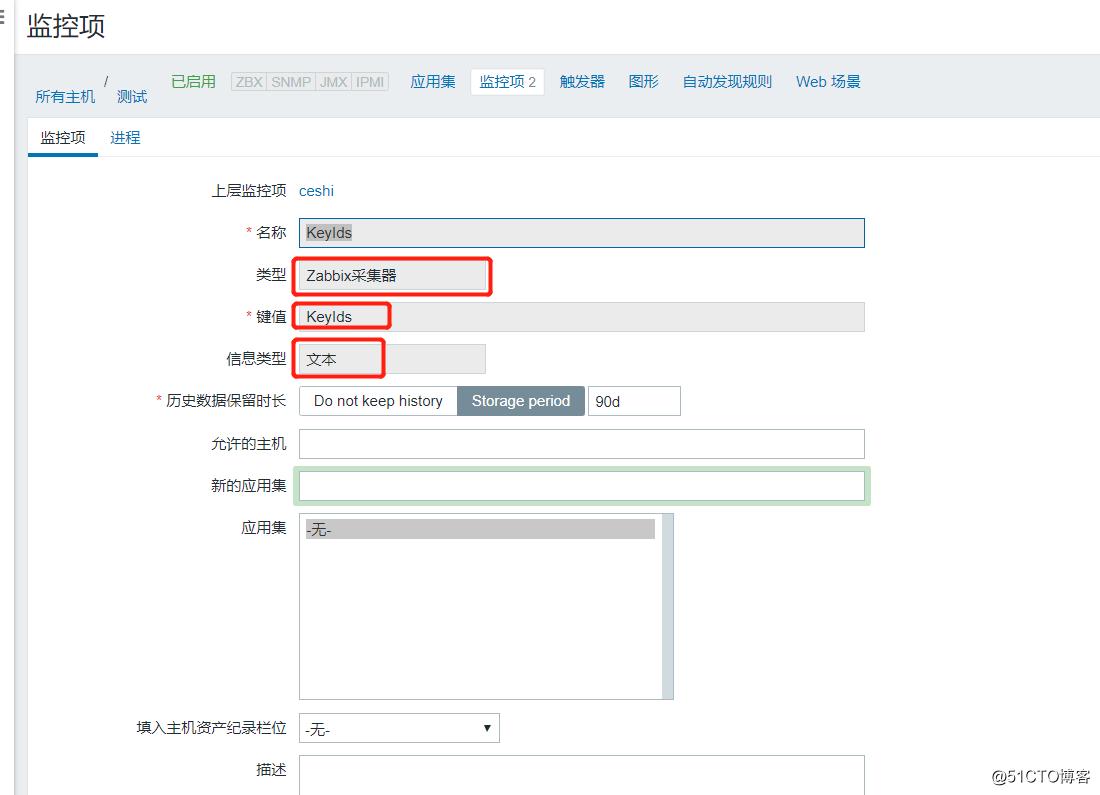This screenshot has height=795, width=1100.
Task: Open the 自动发现规则 section
Action: tap(726, 82)
